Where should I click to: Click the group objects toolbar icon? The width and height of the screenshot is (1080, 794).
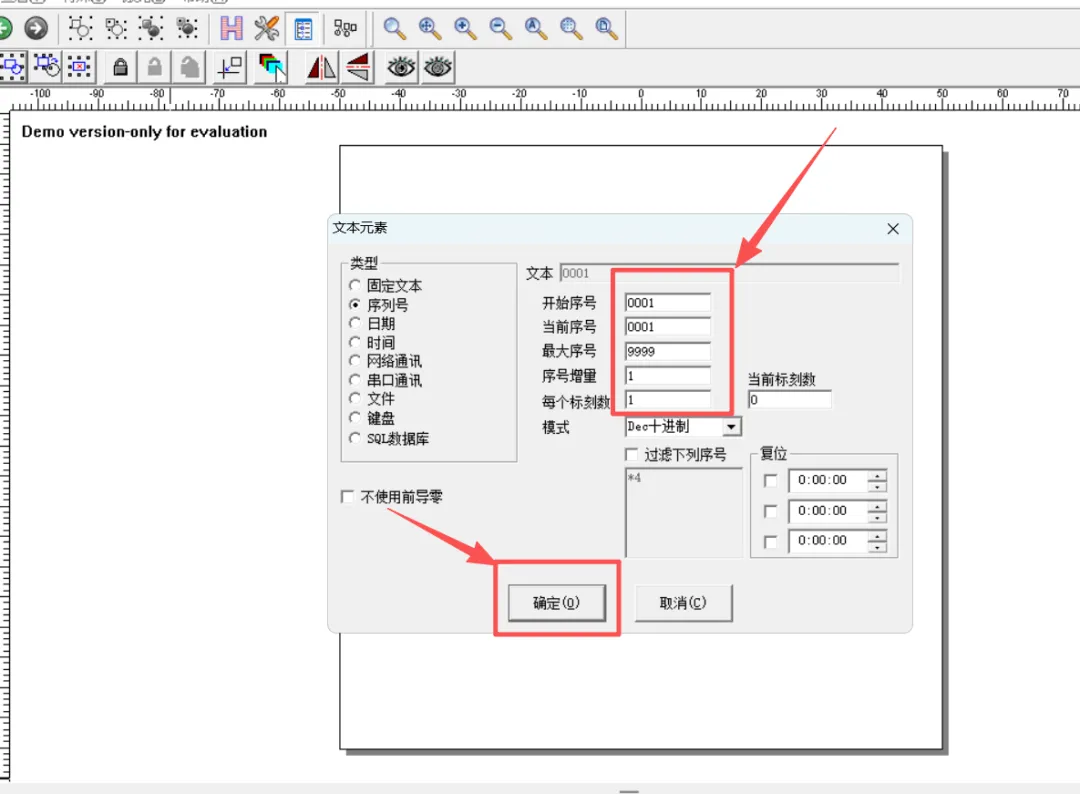(80, 28)
